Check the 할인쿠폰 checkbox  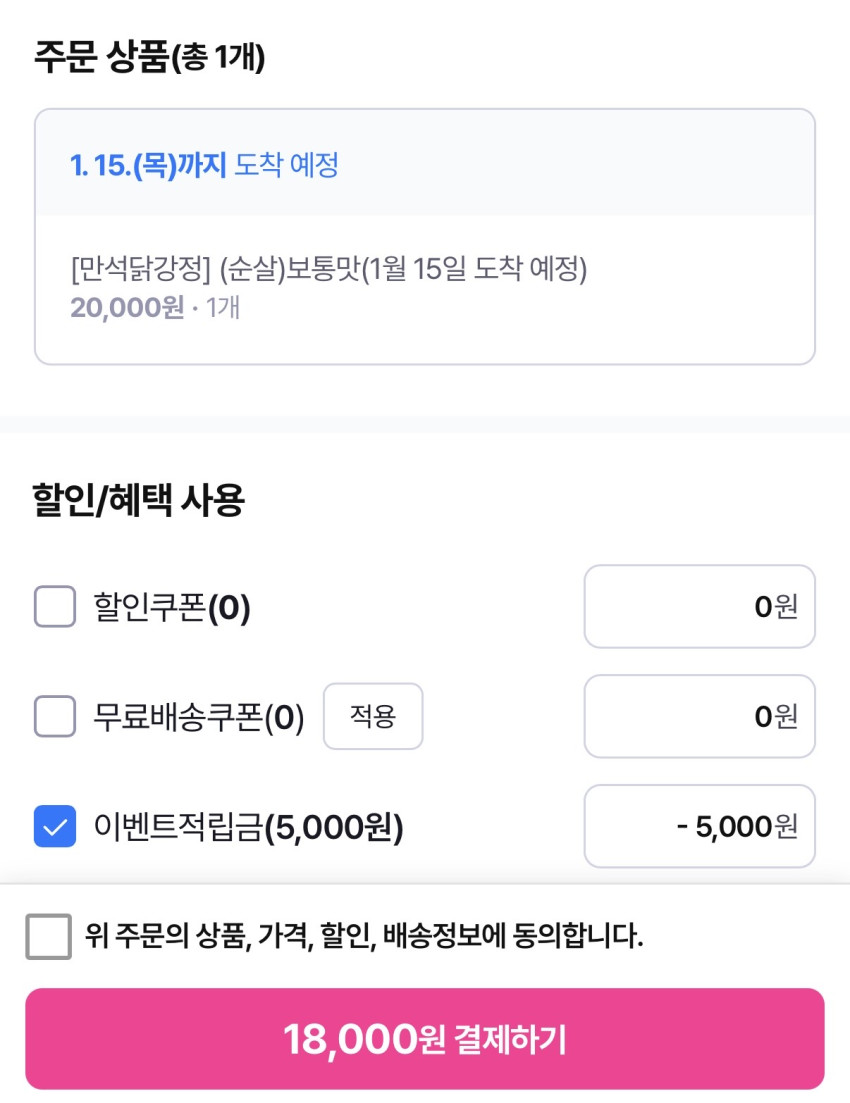coord(55,607)
